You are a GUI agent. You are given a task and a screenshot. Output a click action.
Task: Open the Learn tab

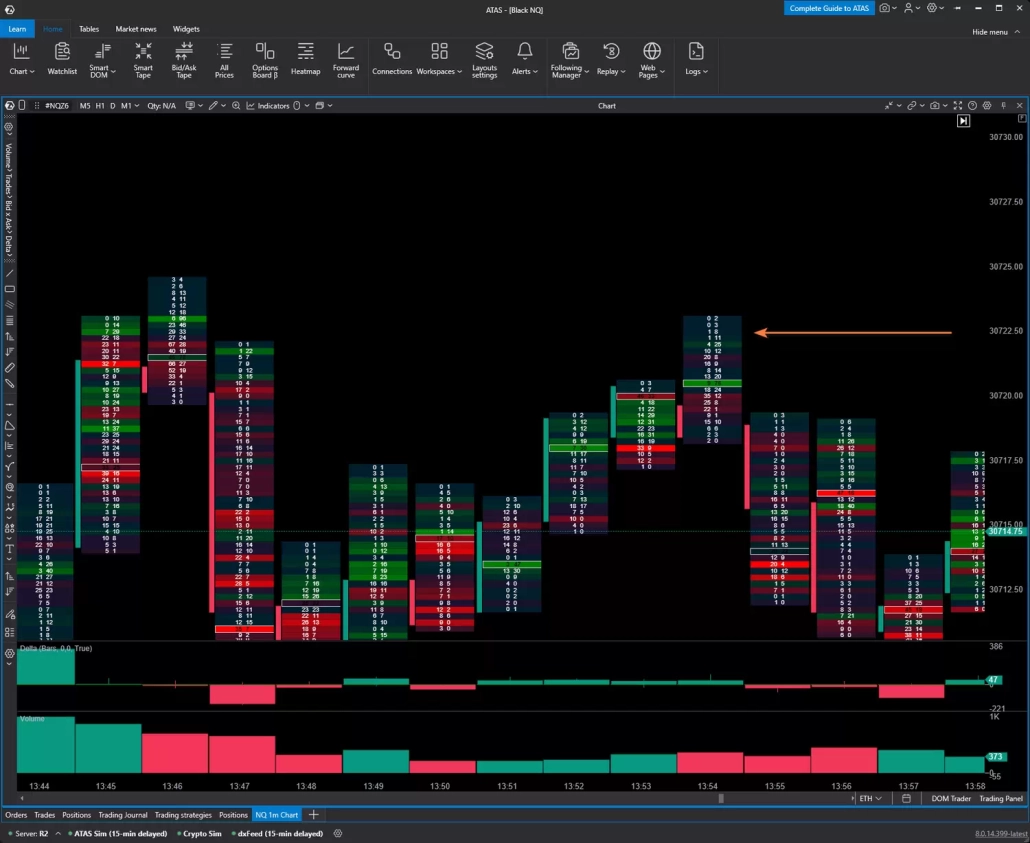[x=17, y=29]
